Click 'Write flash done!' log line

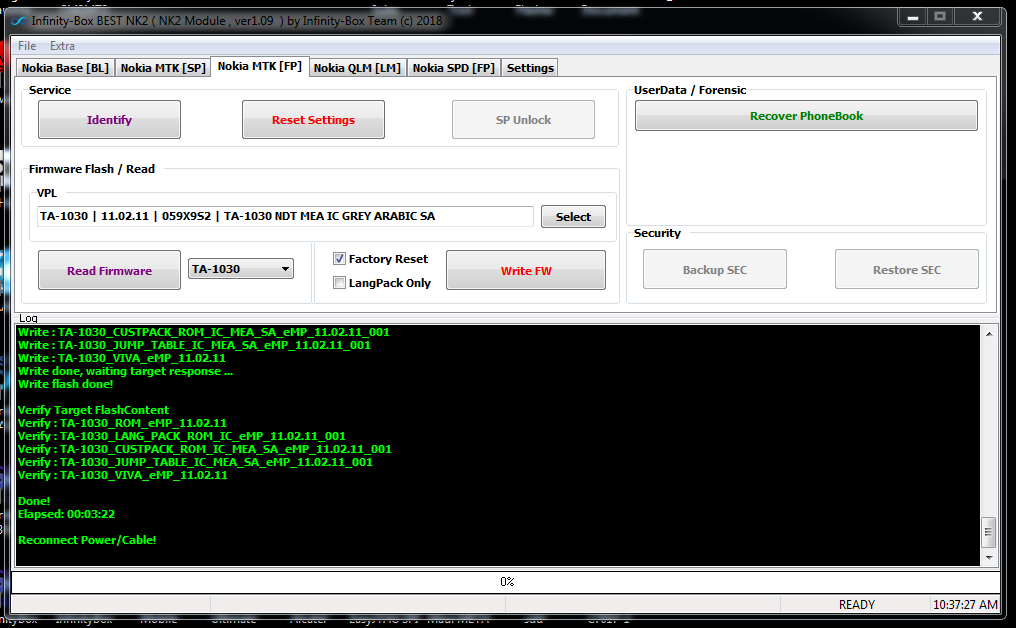(x=65, y=384)
